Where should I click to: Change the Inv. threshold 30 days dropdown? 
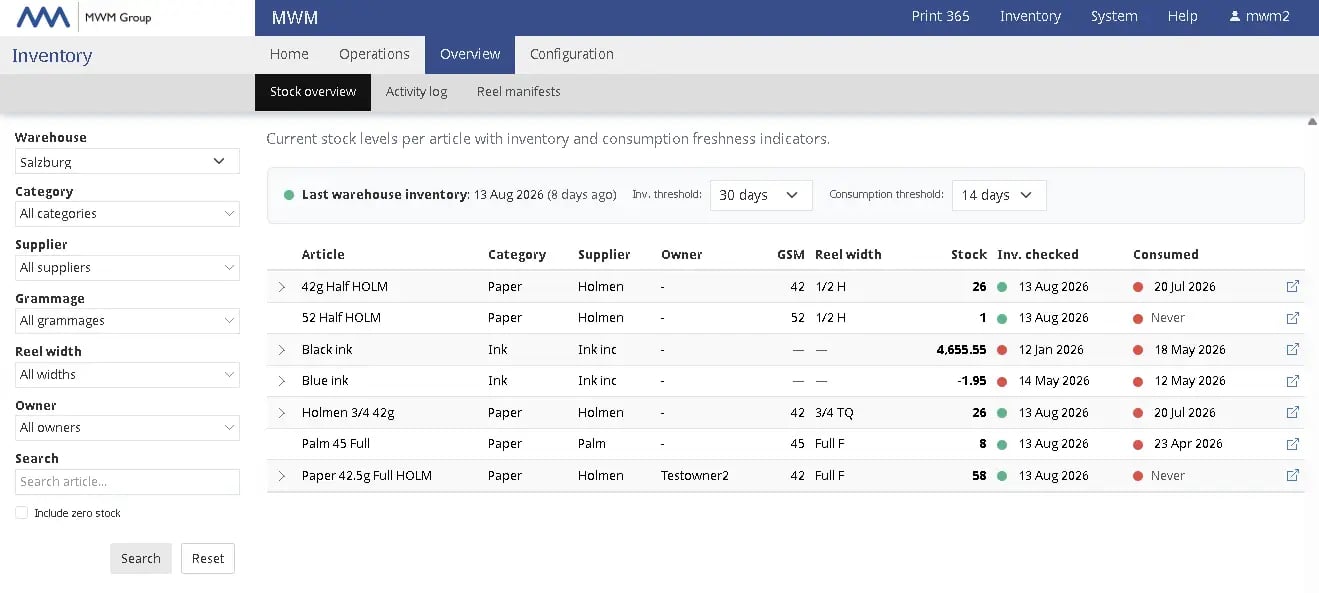(760, 195)
